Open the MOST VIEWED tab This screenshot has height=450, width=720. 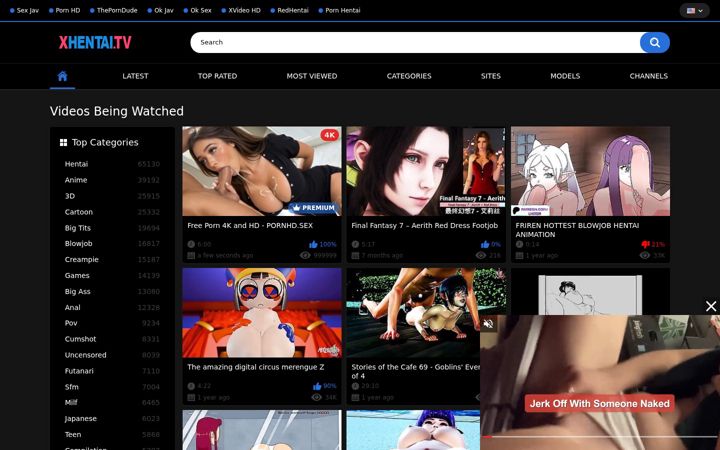tap(312, 76)
